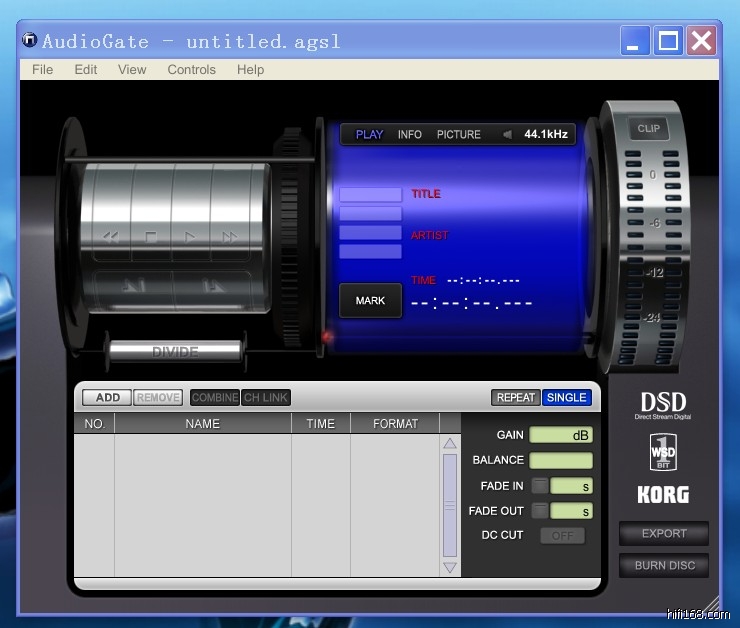Switch to the INFO tab
This screenshot has height=628, width=740.
[409, 134]
